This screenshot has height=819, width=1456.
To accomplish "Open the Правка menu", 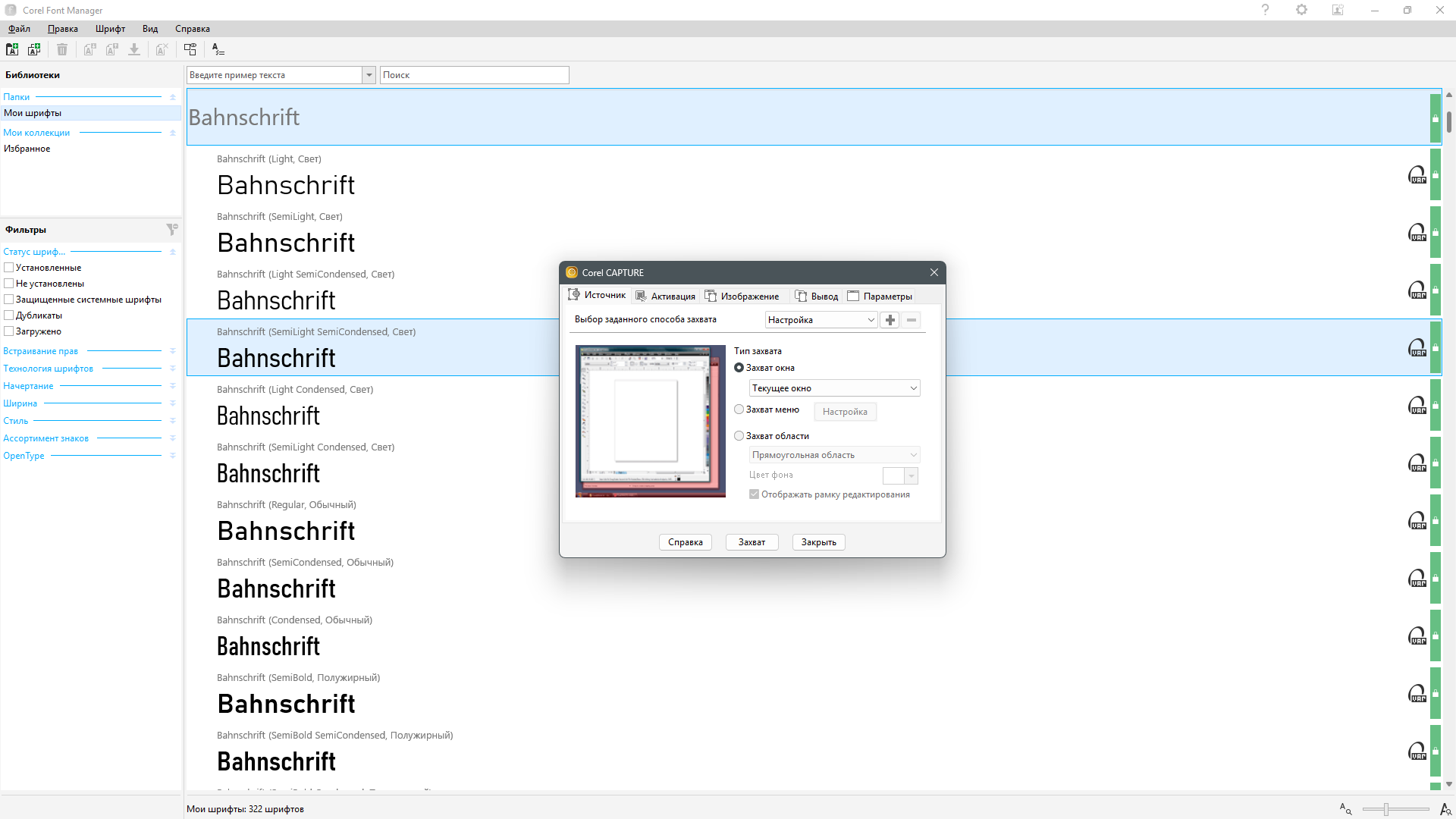I will point(62,29).
